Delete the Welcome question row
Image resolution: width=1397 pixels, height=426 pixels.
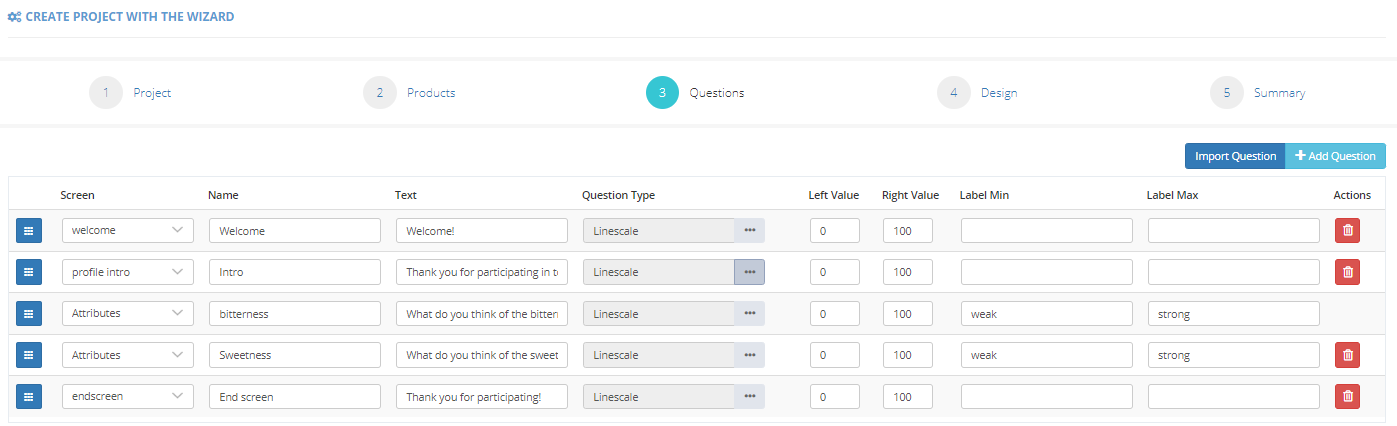click(x=1347, y=231)
